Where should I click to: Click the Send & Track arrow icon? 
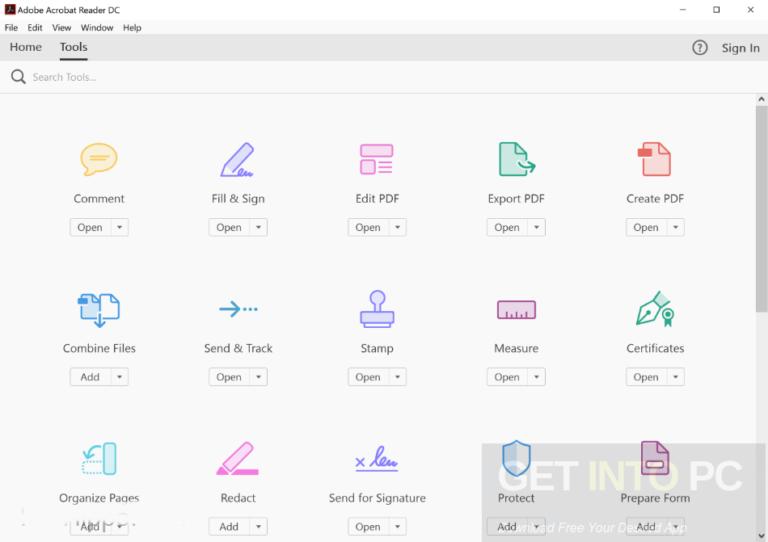(238, 309)
